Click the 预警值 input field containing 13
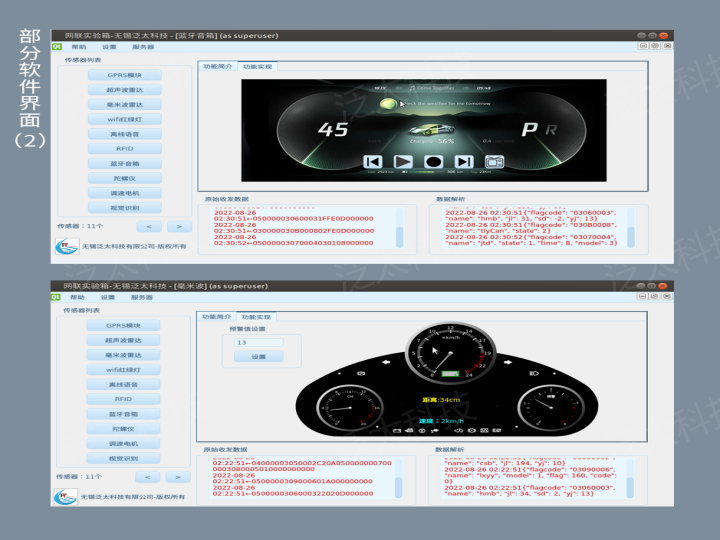This screenshot has height=540, width=720. (258, 342)
